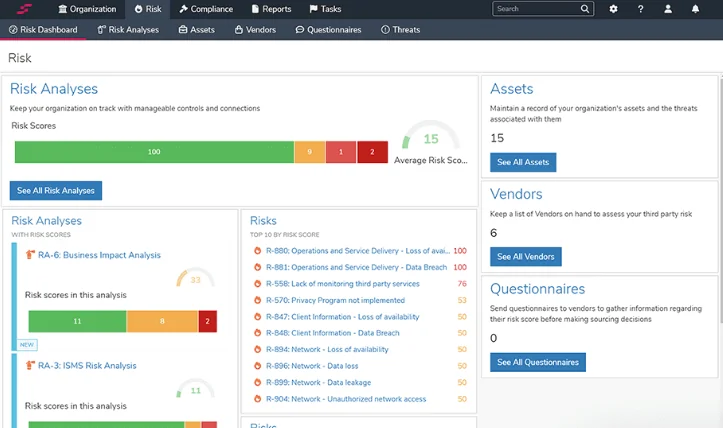
Task: Click the Average Risk Score gauge showing 15
Action: coord(431,135)
